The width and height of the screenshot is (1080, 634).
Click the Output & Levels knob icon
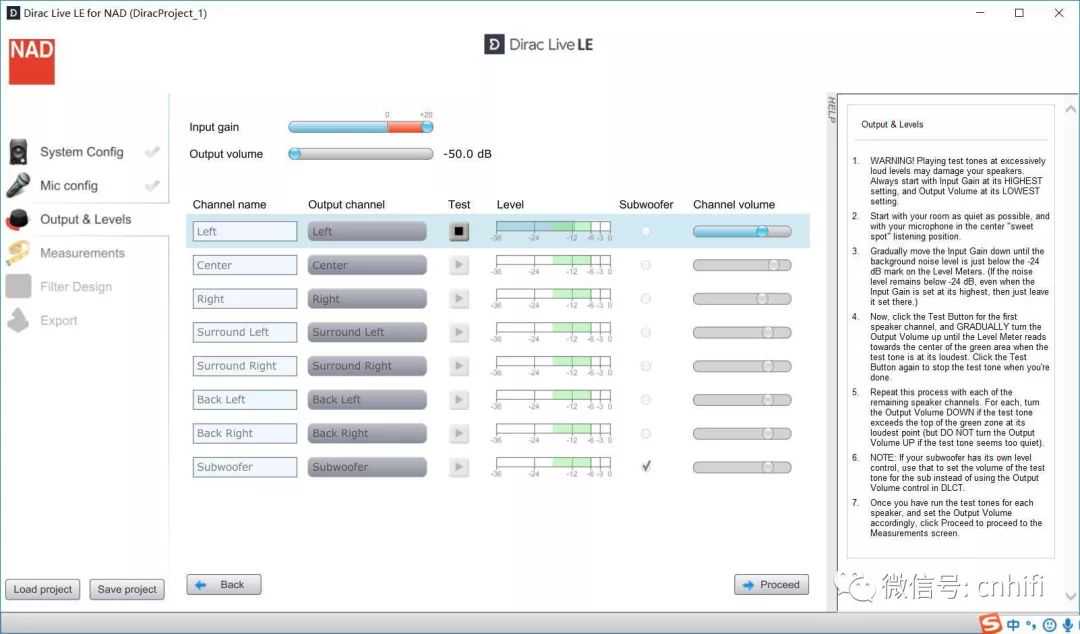(x=19, y=219)
